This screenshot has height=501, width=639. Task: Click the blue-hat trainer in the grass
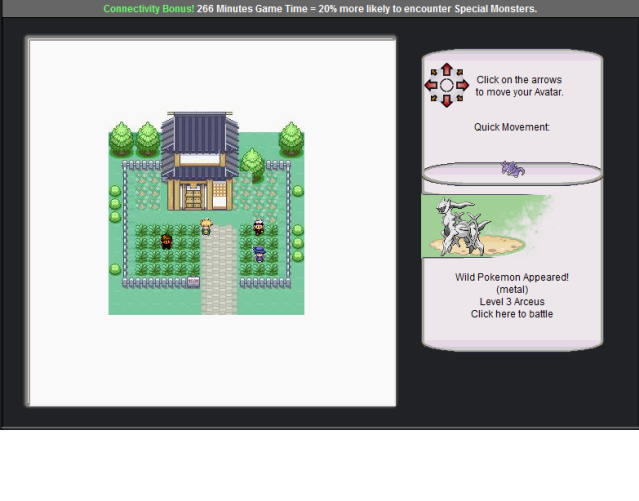click(259, 254)
